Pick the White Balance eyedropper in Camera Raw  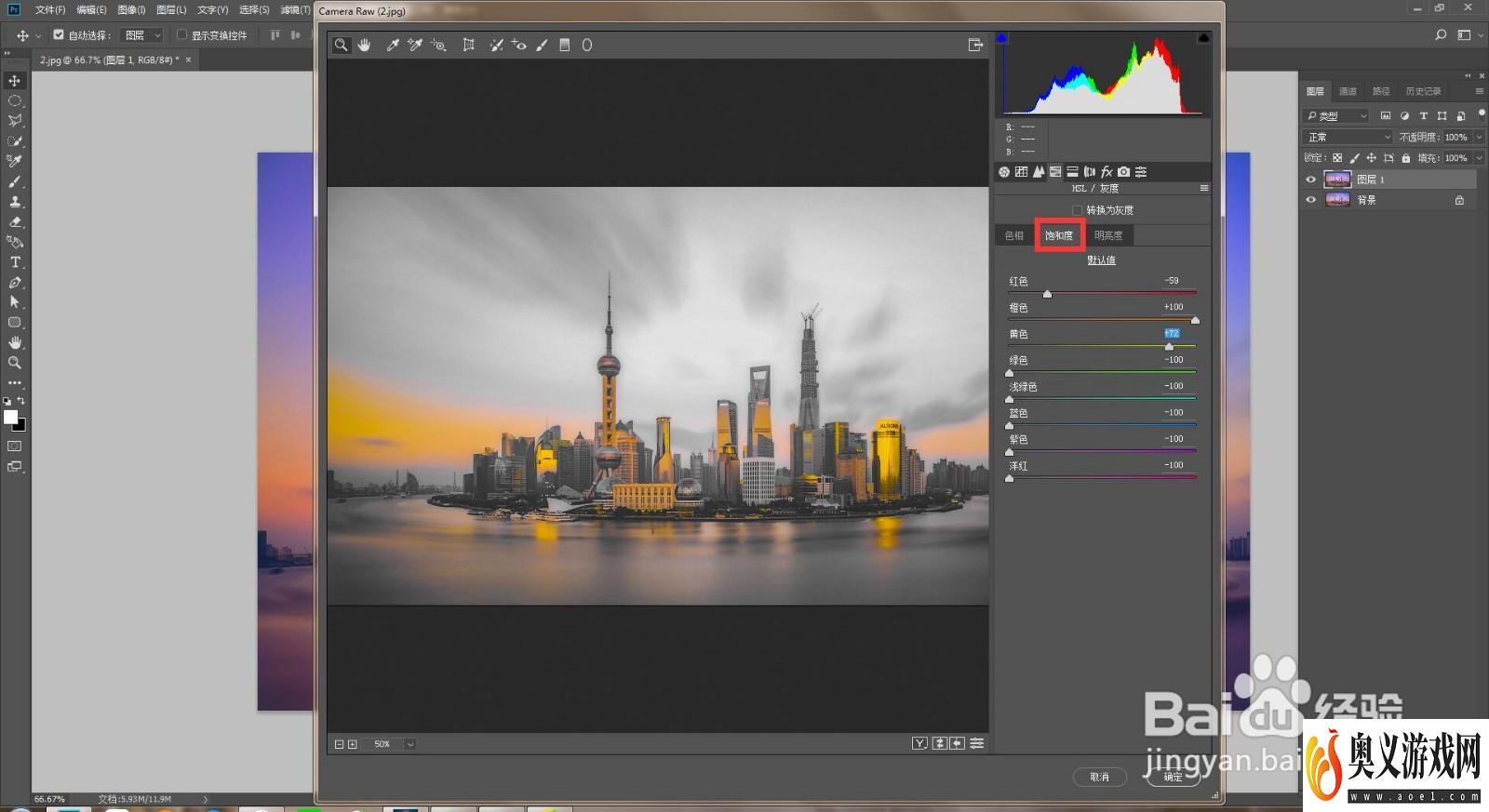393,45
